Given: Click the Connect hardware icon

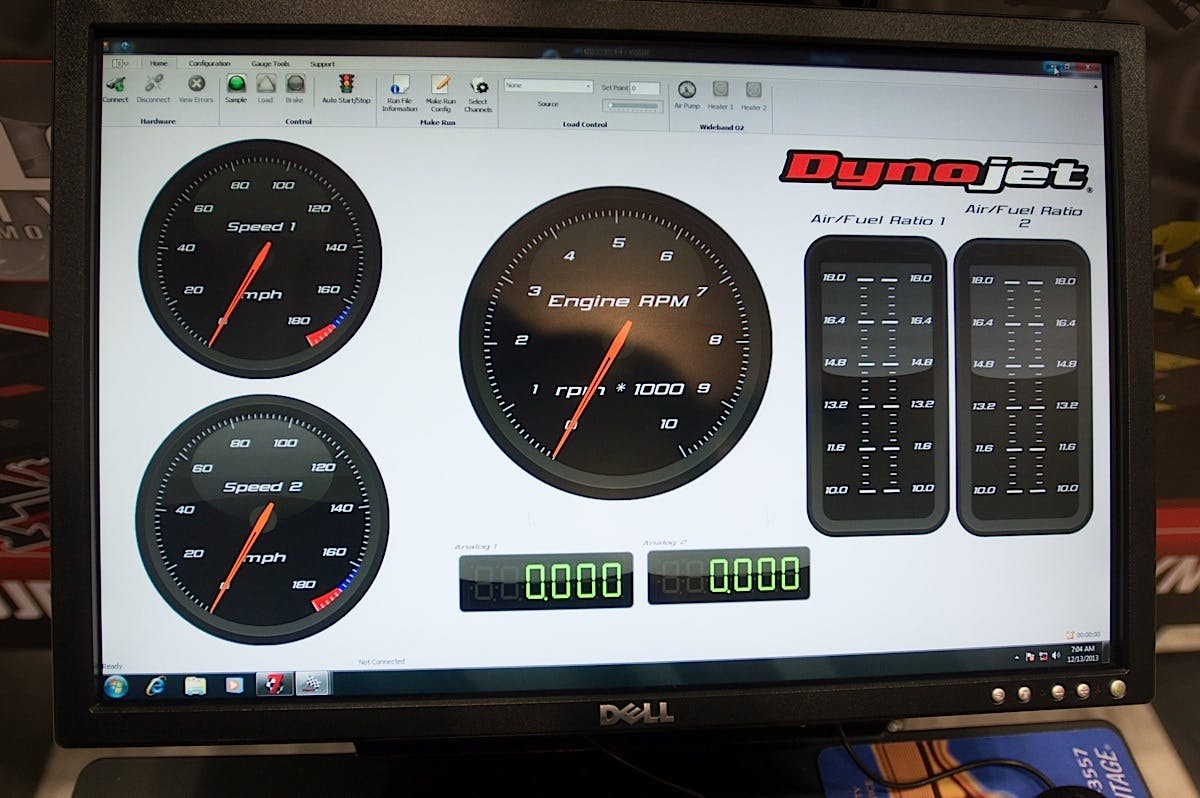Looking at the screenshot, I should click(115, 85).
